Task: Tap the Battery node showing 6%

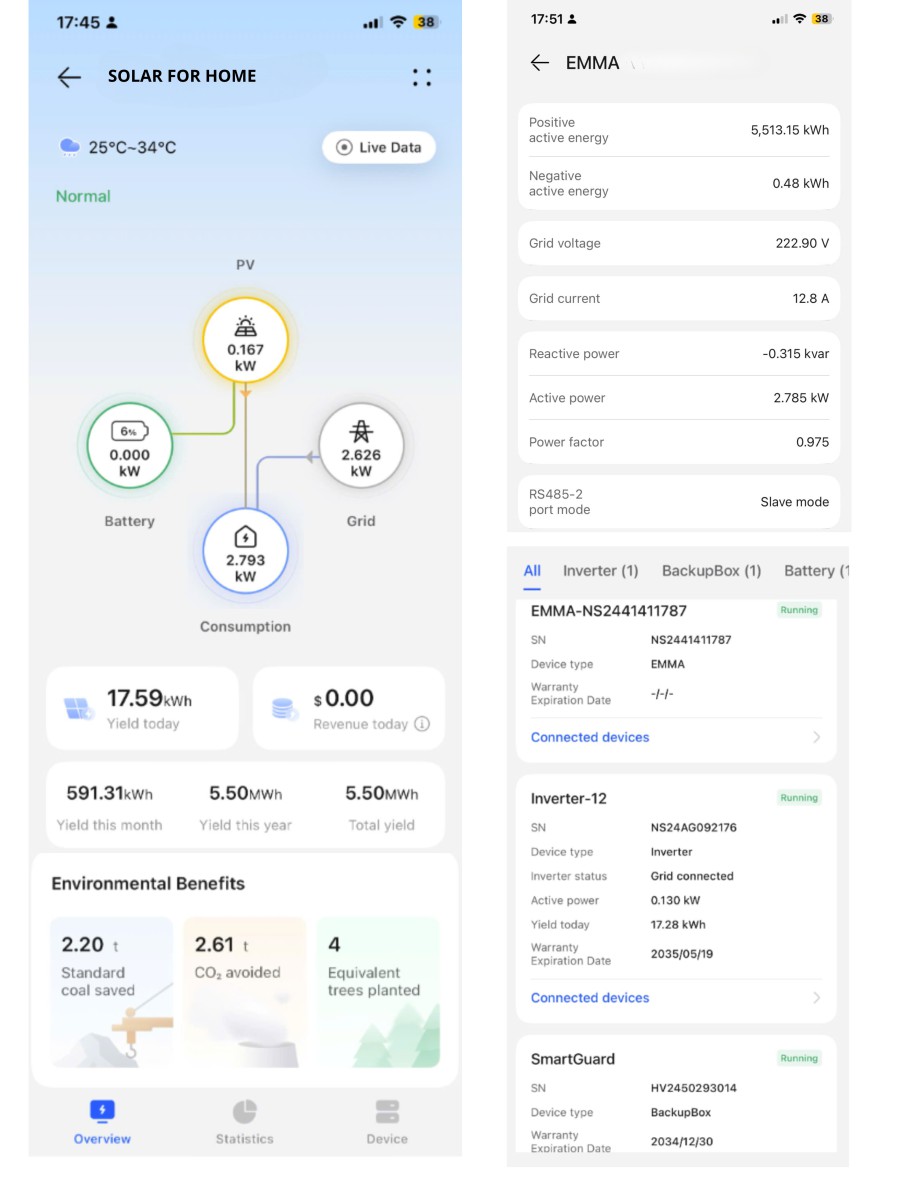Action: [x=129, y=446]
